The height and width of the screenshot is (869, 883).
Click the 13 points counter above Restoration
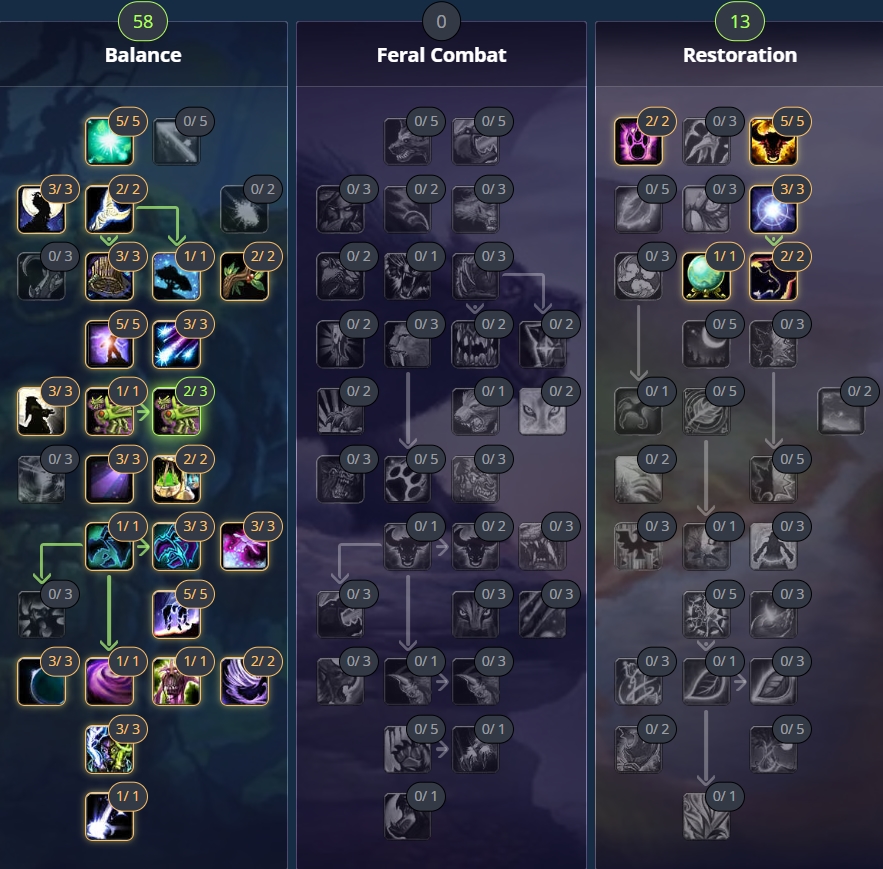point(740,21)
